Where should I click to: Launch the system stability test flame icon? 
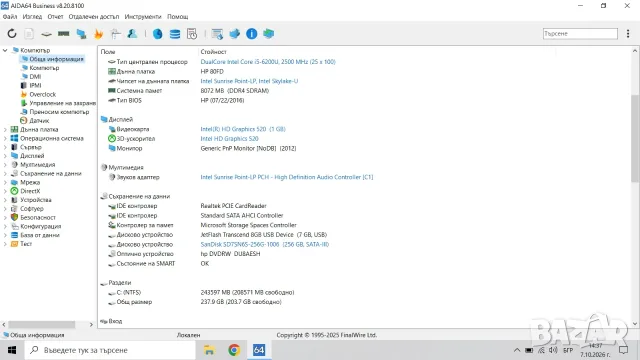click(x=98, y=33)
